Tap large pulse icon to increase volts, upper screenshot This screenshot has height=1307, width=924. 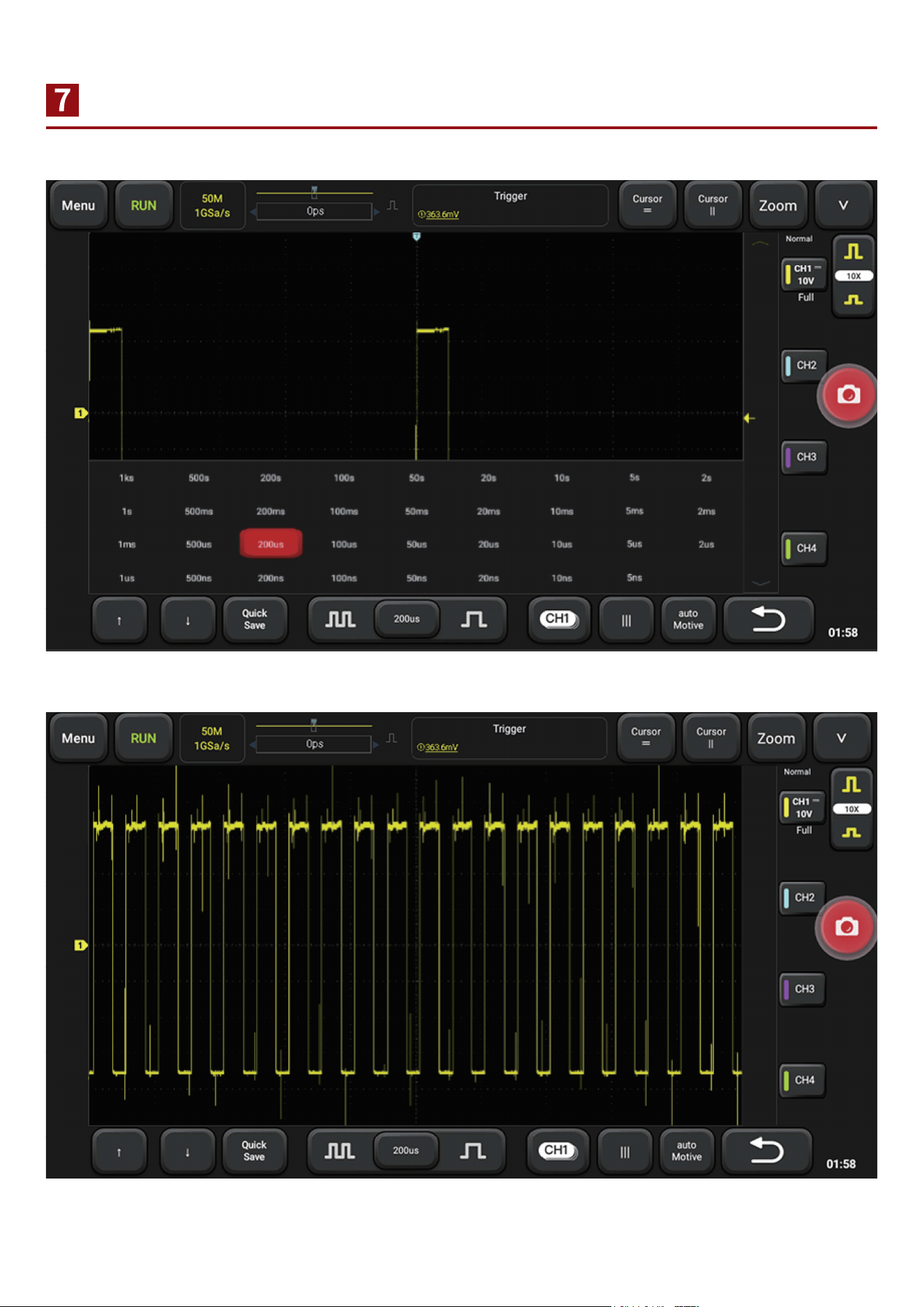click(x=854, y=252)
